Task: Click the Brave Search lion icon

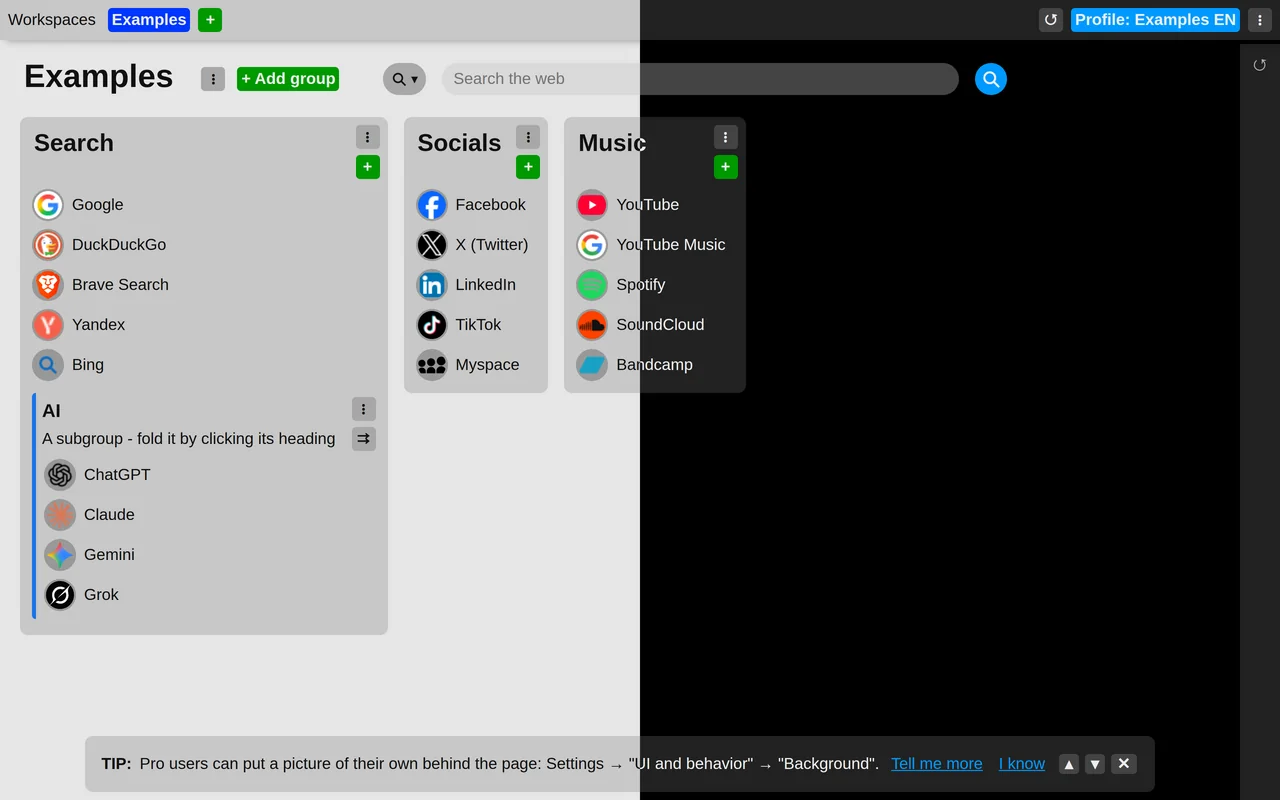Action: point(48,285)
